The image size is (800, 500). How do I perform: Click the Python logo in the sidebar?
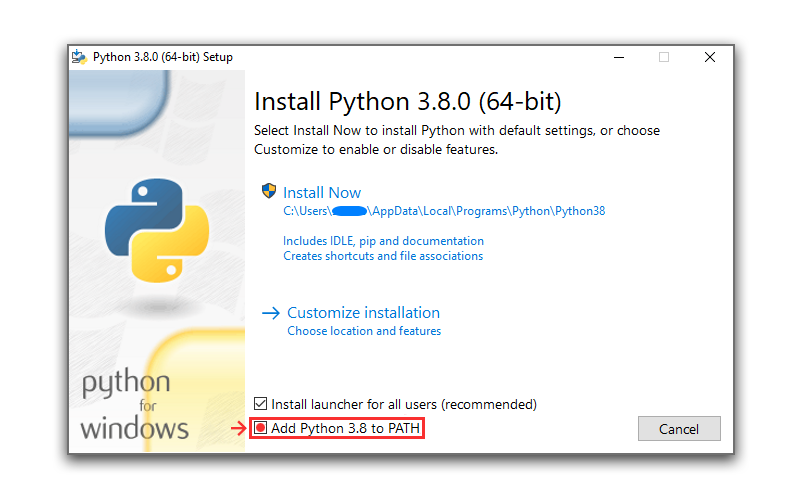[x=157, y=229]
